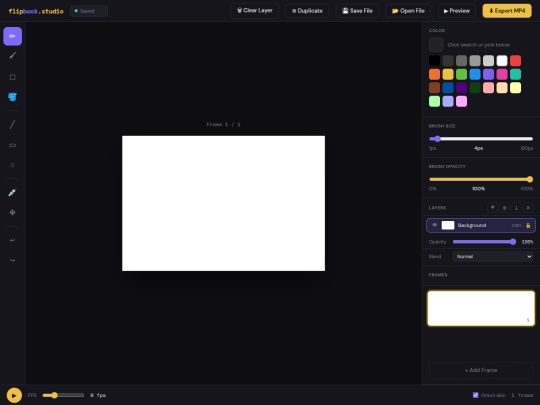
Task: Start playback with yellow play button
Action: coord(14,395)
